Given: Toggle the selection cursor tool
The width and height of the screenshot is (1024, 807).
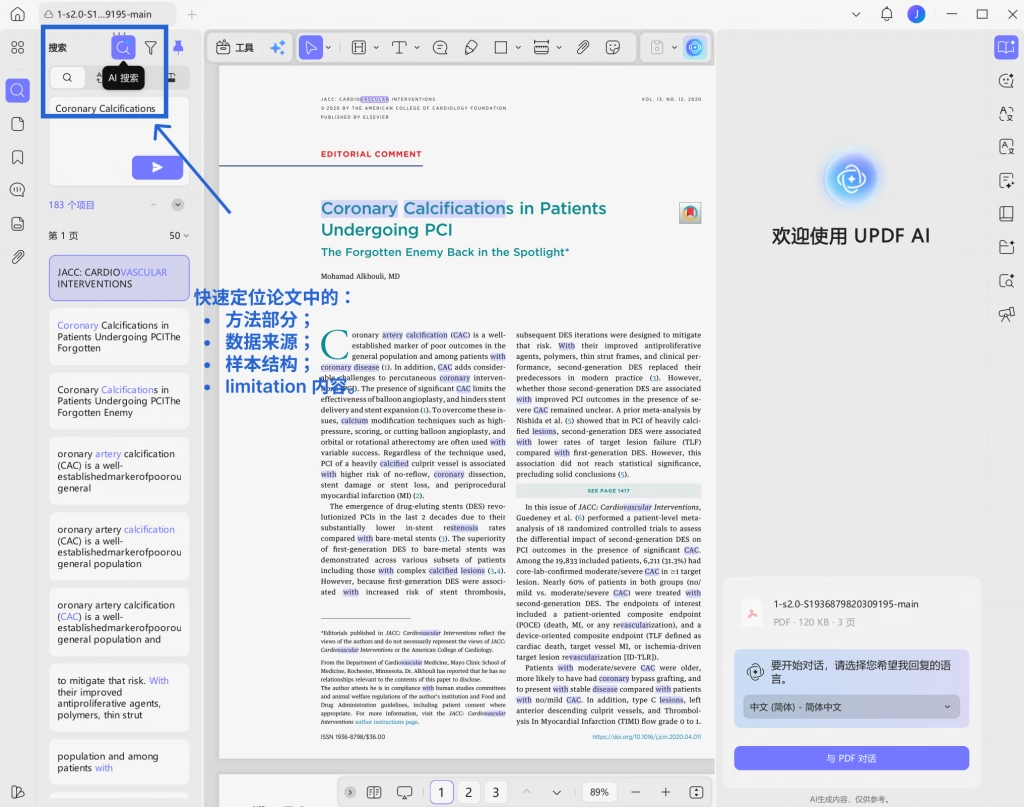Looking at the screenshot, I should coord(311,47).
